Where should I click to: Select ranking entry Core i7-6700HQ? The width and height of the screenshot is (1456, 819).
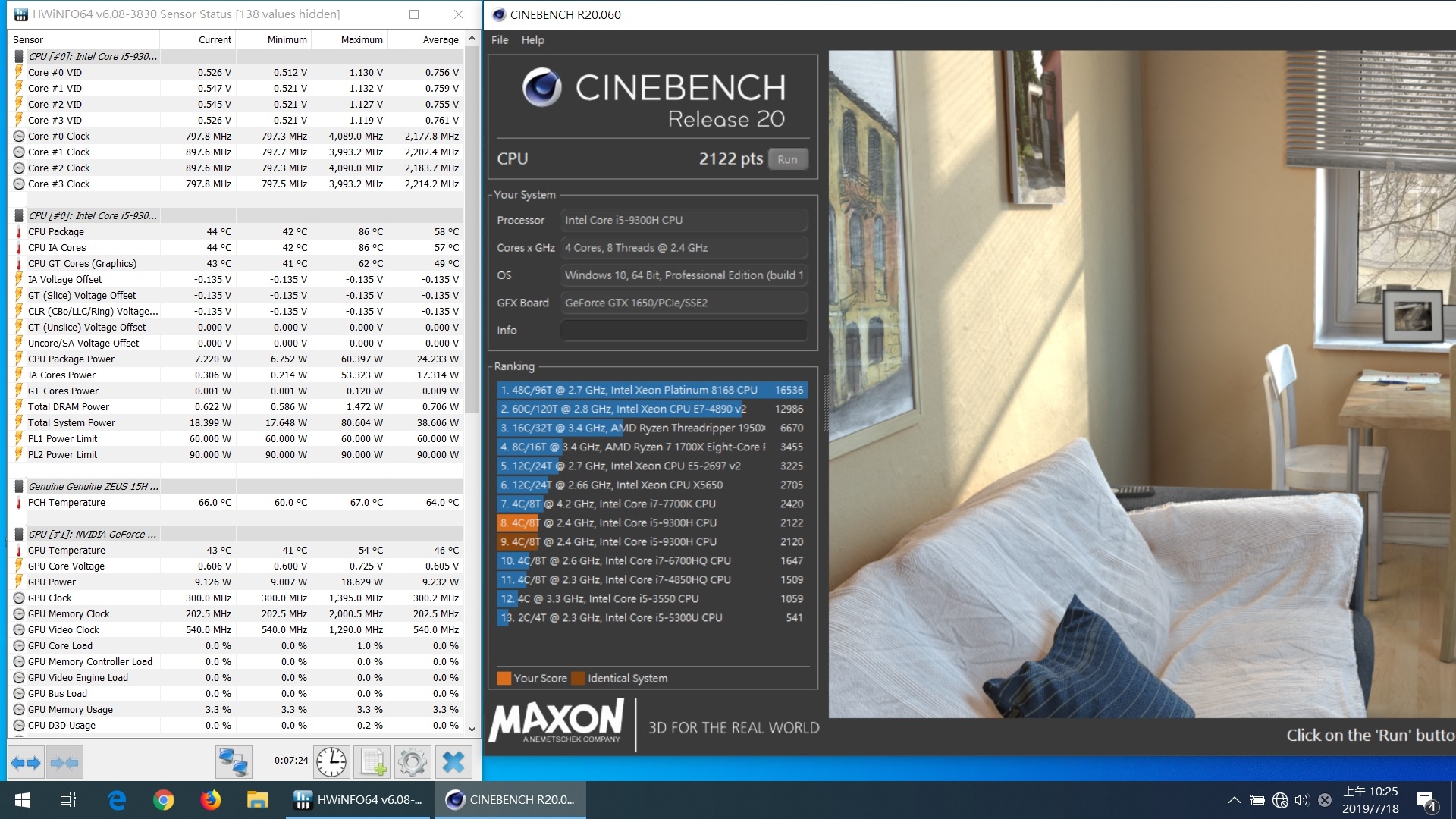coord(652,560)
